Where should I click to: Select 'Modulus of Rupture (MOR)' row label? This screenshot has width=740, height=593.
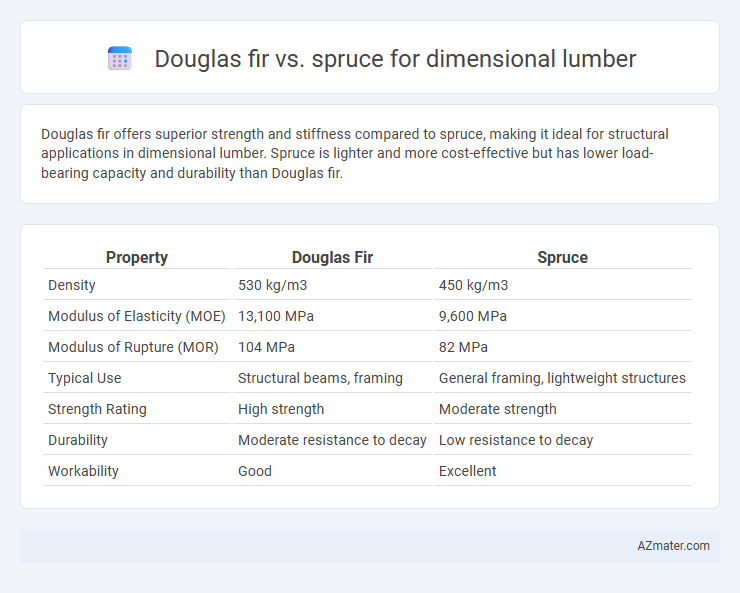click(x=133, y=347)
